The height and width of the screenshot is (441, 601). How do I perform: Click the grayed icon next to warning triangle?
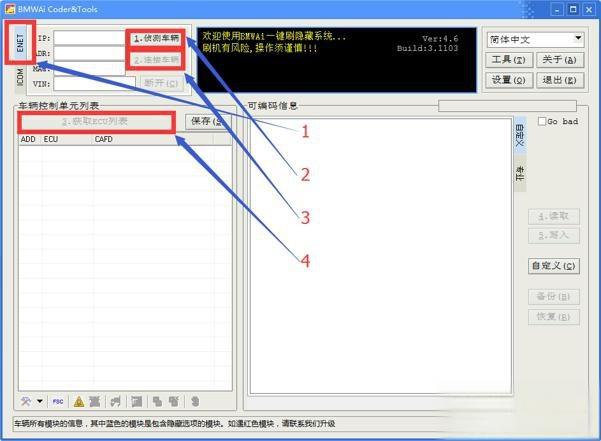(94, 401)
